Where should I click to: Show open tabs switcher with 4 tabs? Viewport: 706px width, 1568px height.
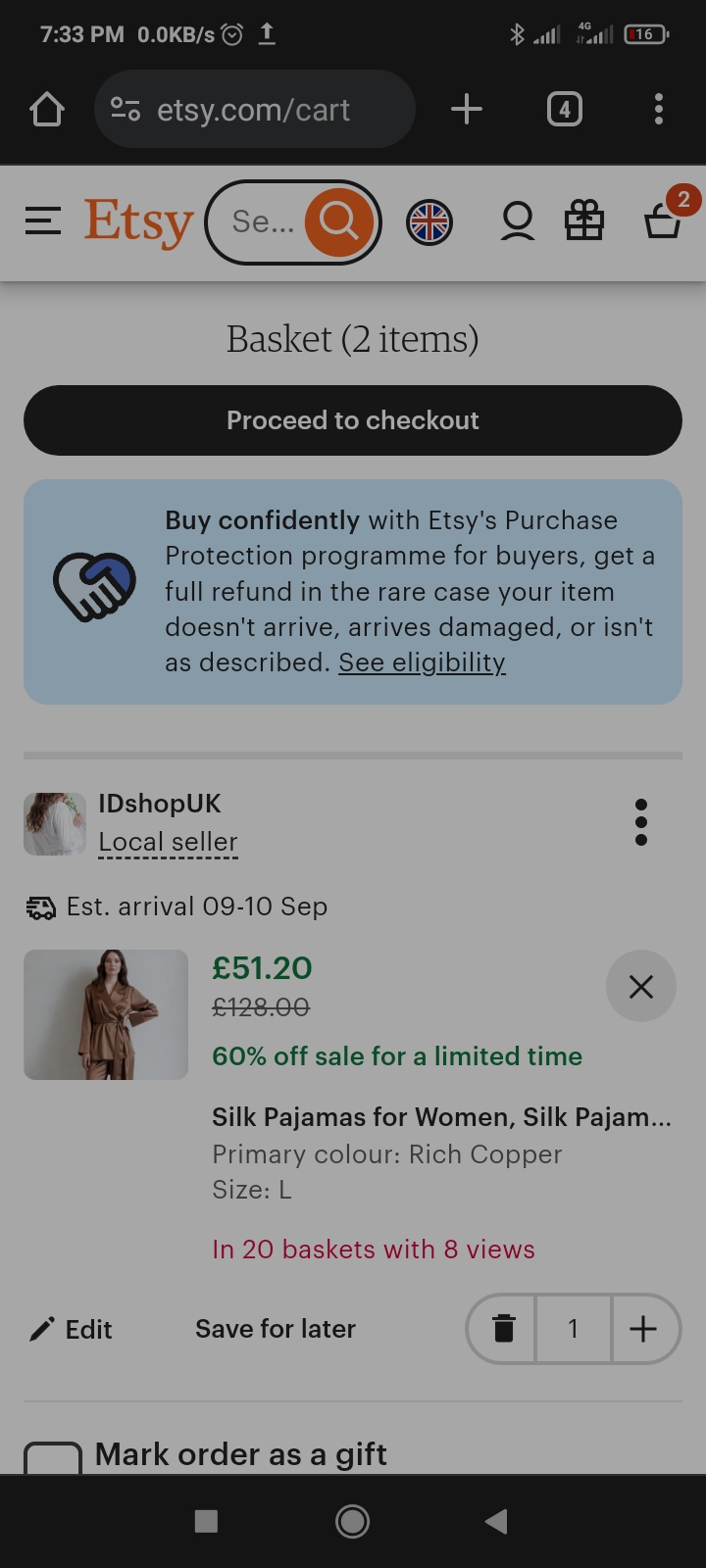tap(564, 109)
